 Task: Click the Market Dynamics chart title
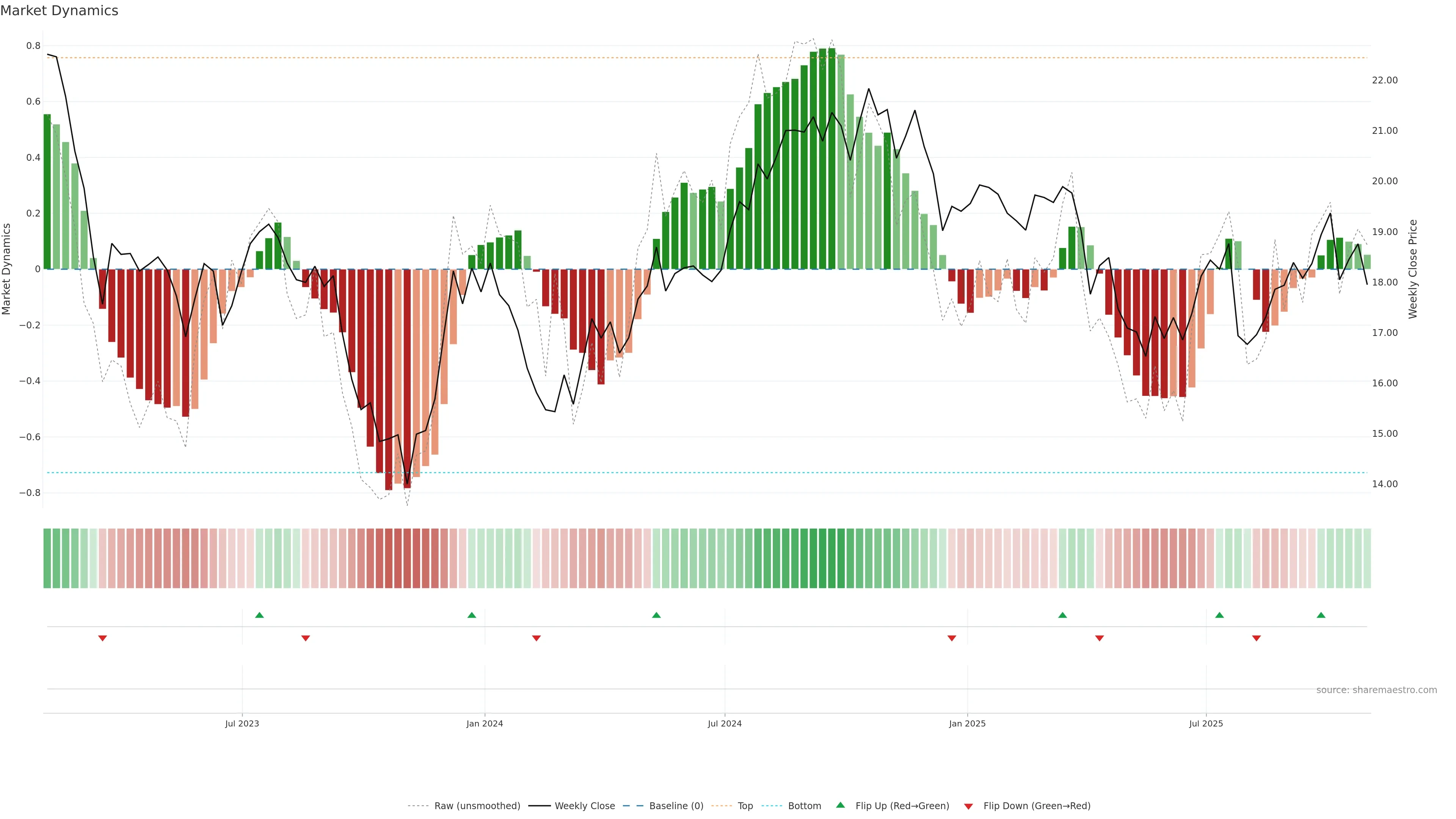[x=60, y=11]
